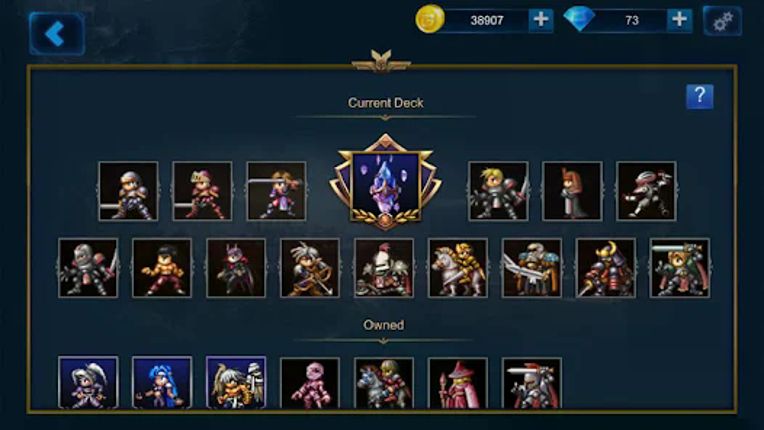
Task: Pick the shirtless martial artist card
Action: tap(162, 268)
